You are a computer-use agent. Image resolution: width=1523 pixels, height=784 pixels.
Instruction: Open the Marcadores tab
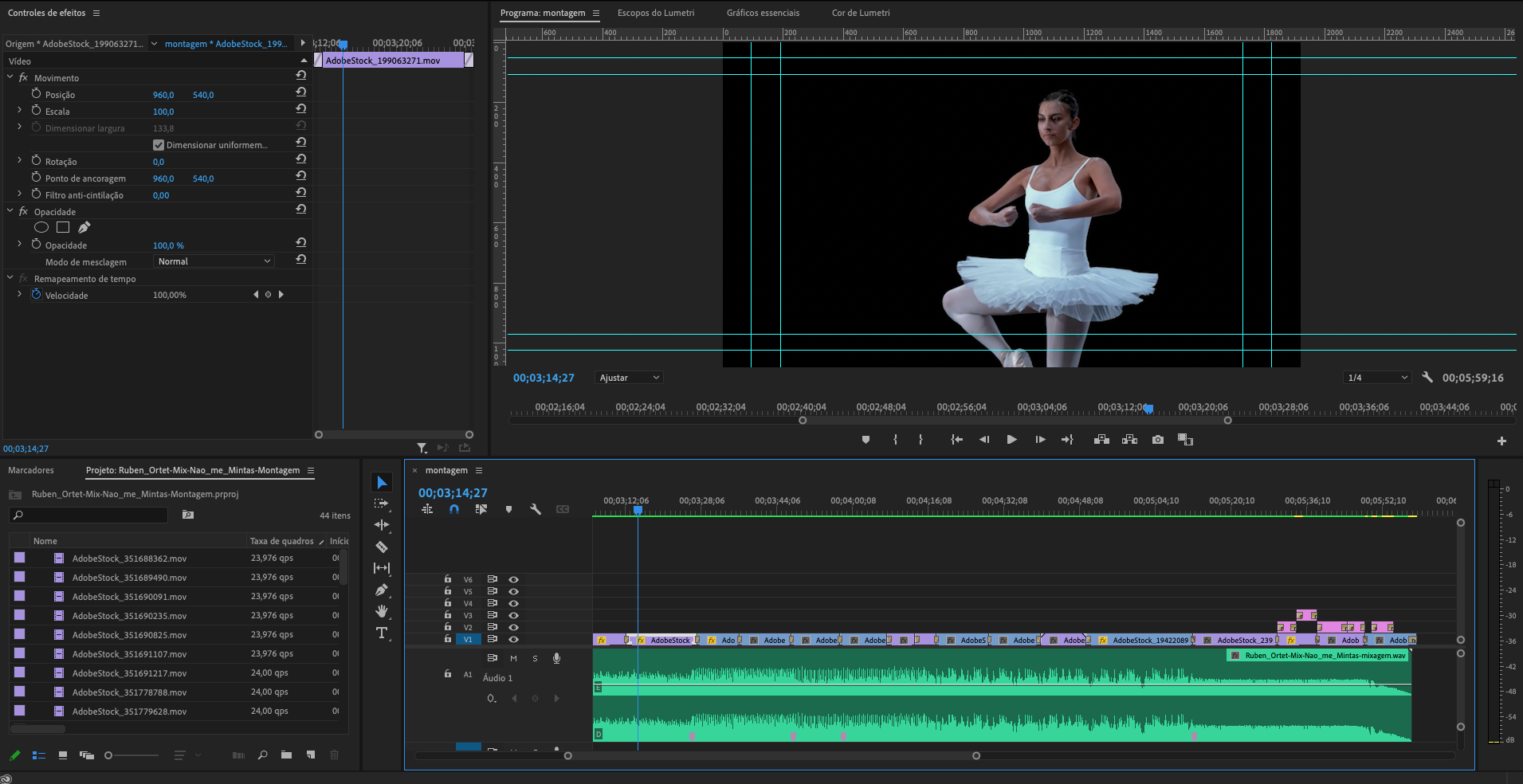click(x=31, y=470)
